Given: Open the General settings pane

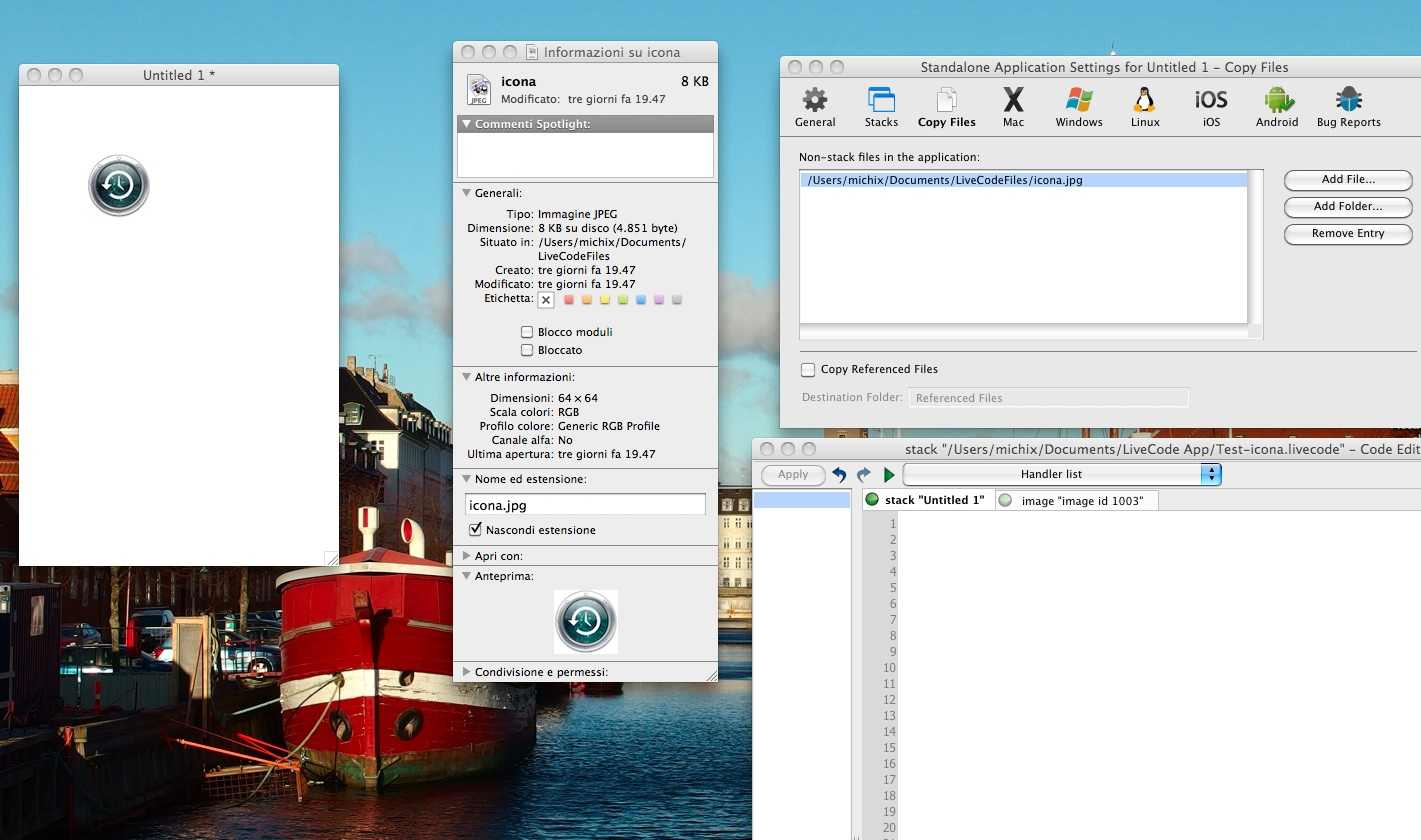Looking at the screenshot, I should coord(815,107).
